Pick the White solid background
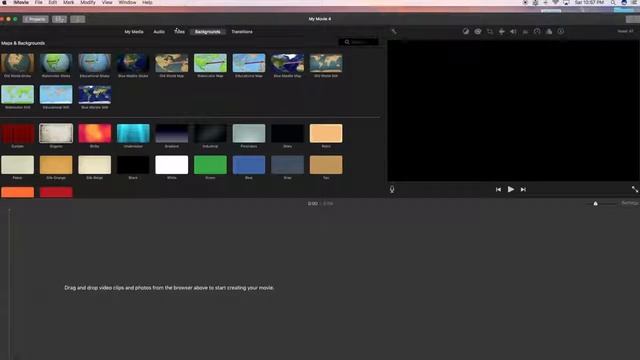This screenshot has height=360, width=640. [172, 165]
